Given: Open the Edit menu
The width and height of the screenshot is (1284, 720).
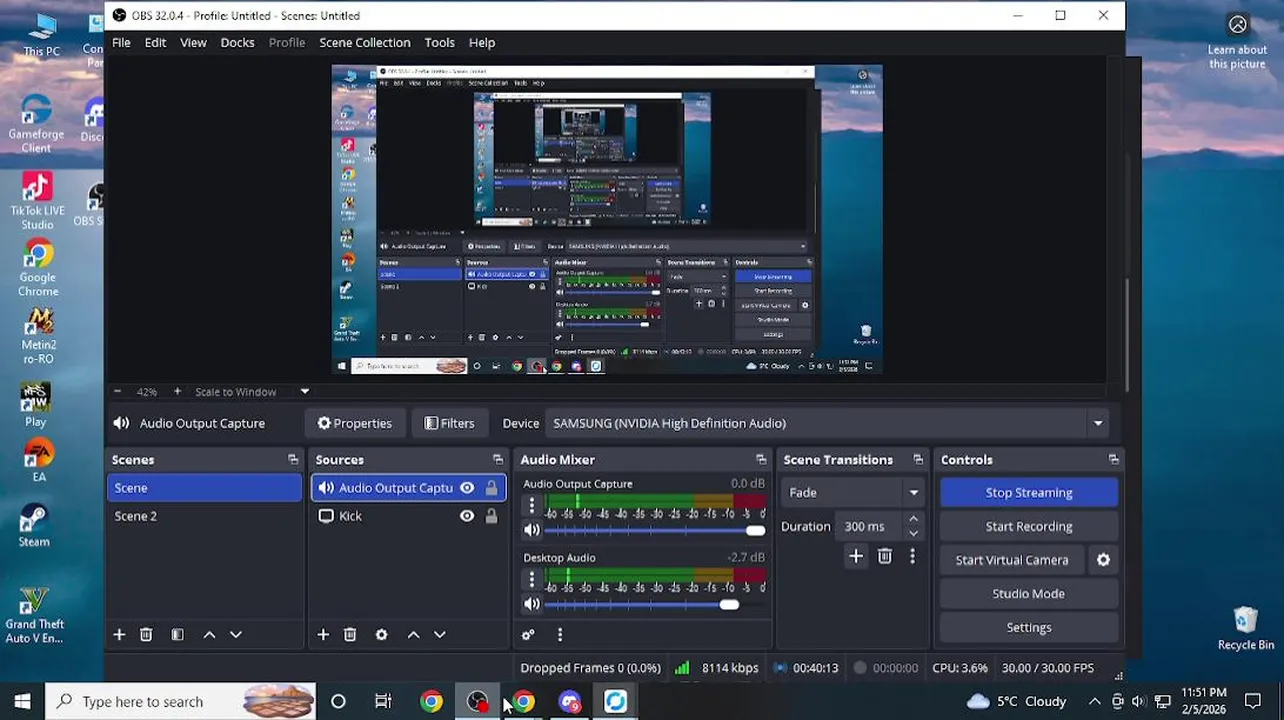Looking at the screenshot, I should (155, 43).
